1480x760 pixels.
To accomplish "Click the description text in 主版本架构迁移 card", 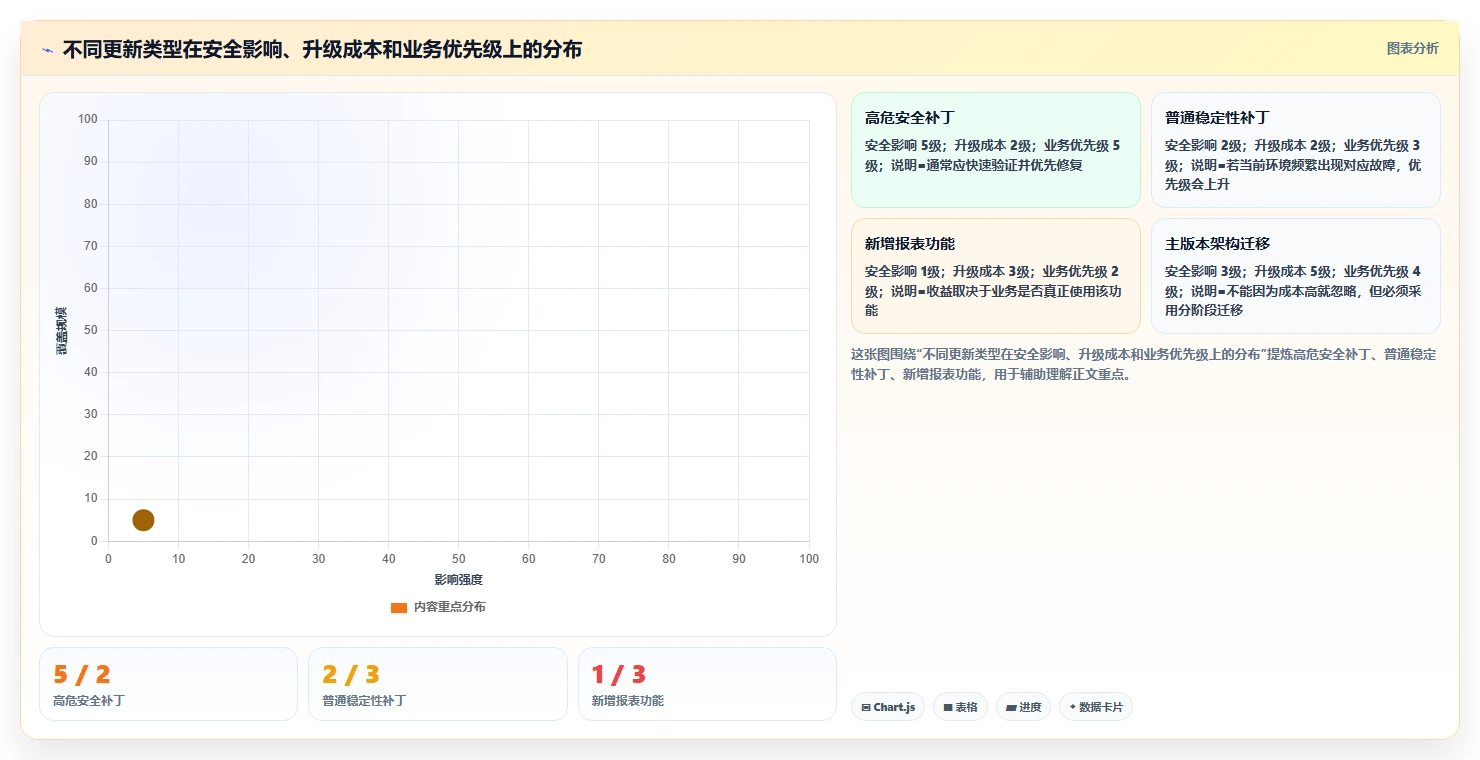I will [x=1293, y=291].
